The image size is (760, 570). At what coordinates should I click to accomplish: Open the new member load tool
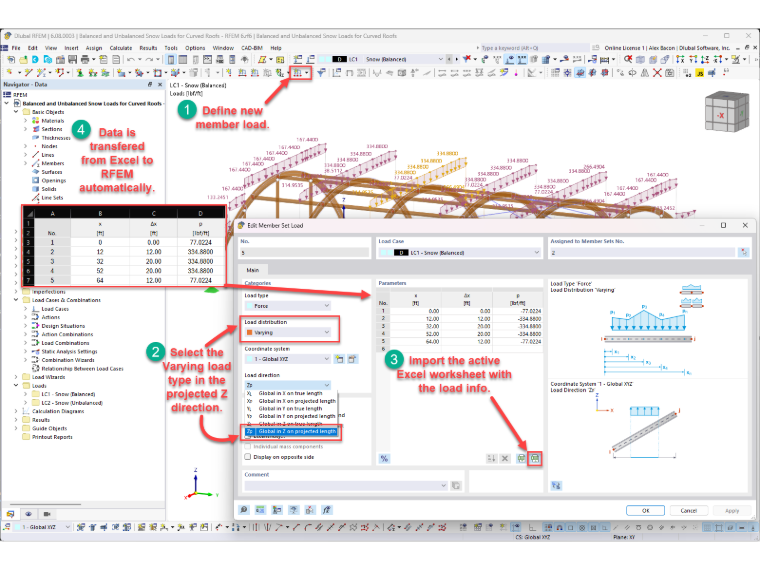[x=298, y=73]
